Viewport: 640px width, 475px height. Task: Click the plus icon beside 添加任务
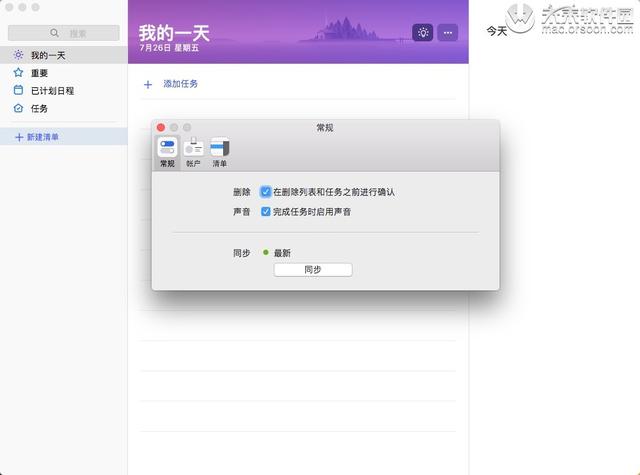coord(148,84)
